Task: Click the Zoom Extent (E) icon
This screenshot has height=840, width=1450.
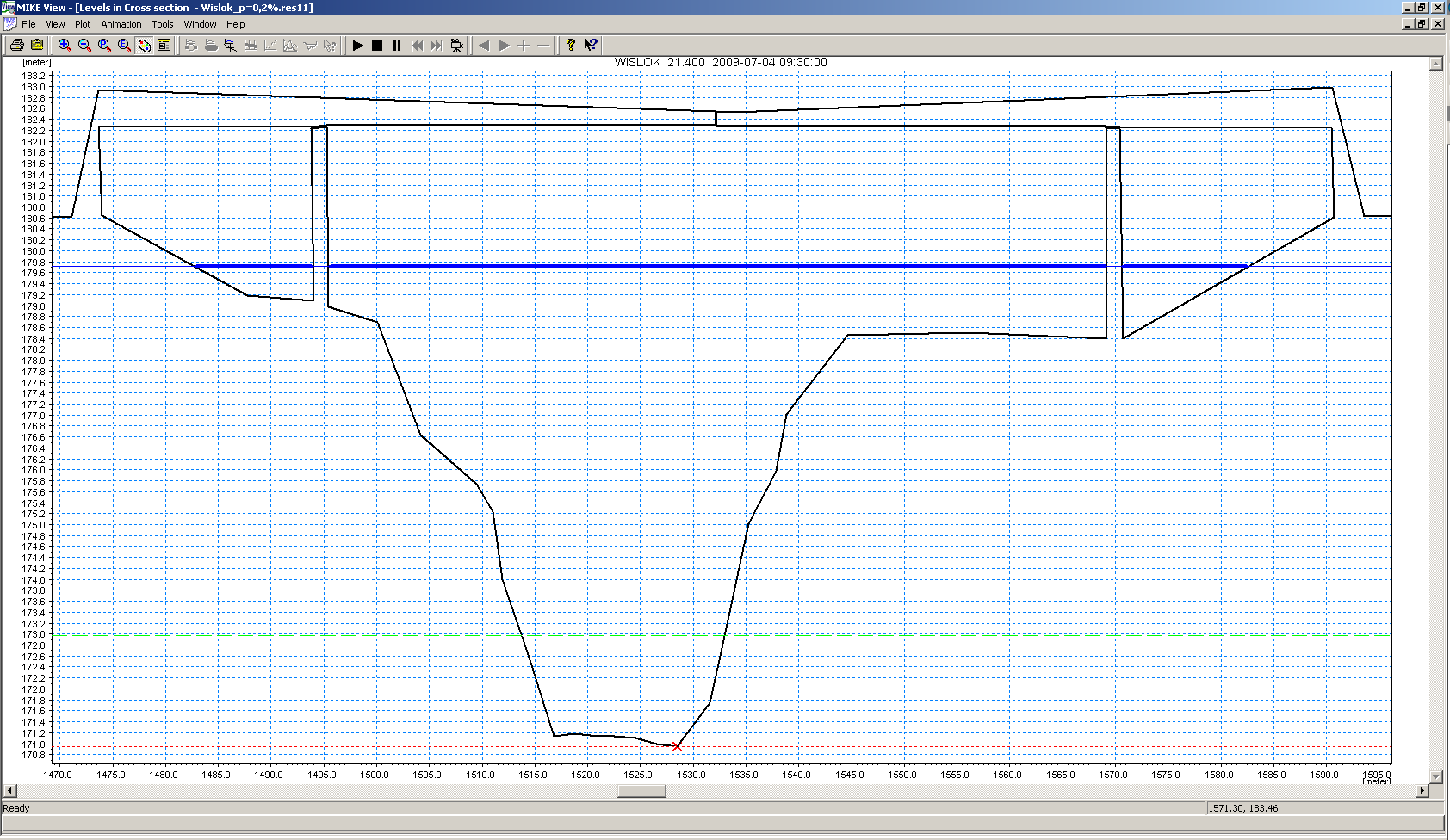Action: coord(124,45)
